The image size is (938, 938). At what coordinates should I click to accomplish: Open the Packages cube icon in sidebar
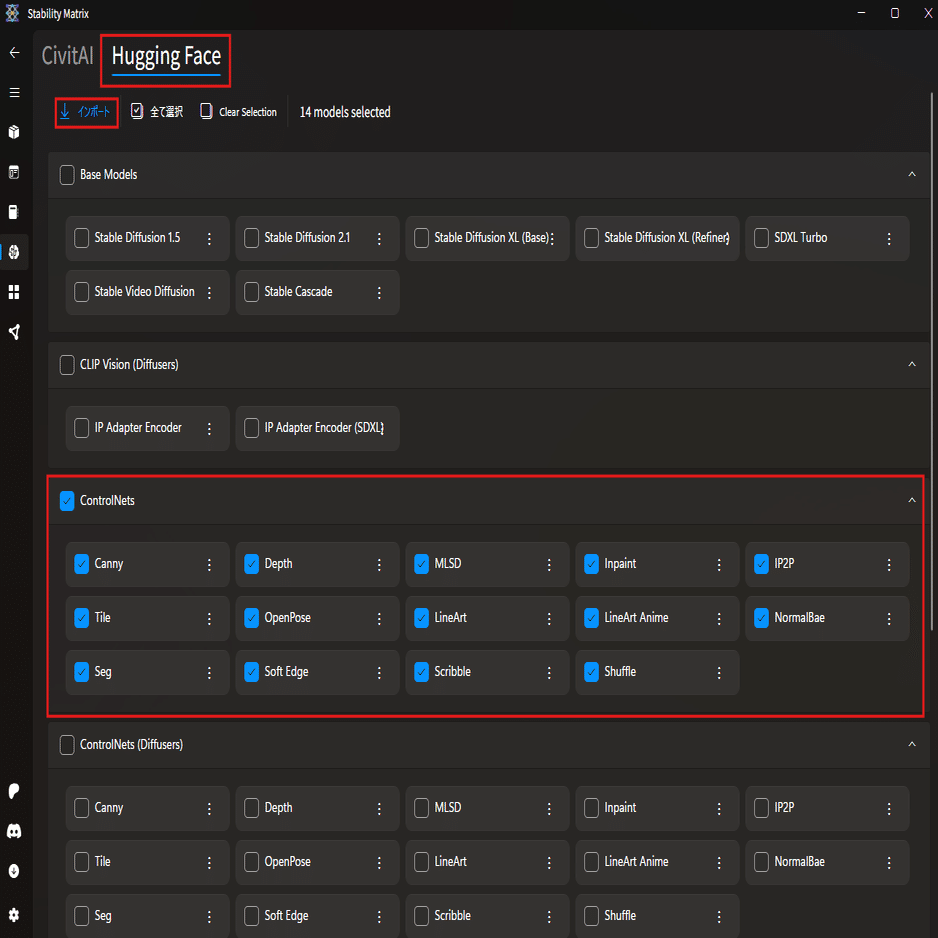pyautogui.click(x=14, y=132)
